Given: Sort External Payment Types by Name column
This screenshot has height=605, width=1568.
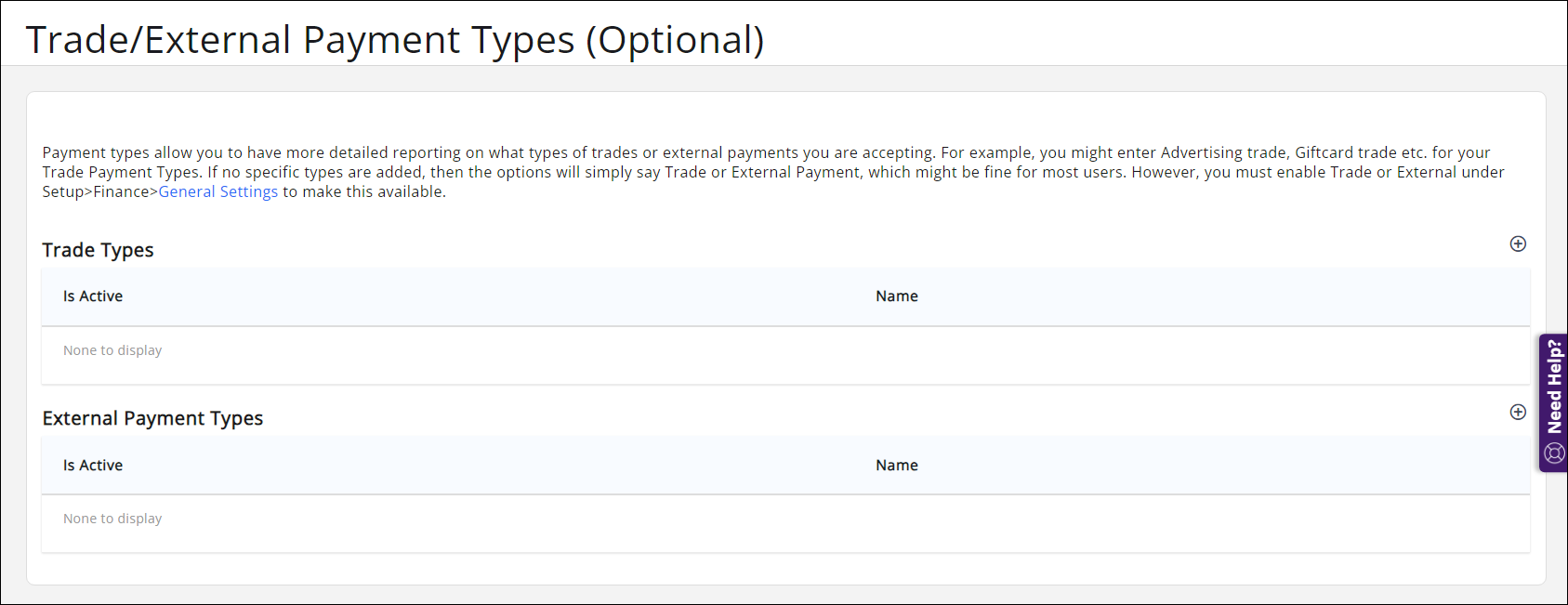Looking at the screenshot, I should tap(897, 466).
